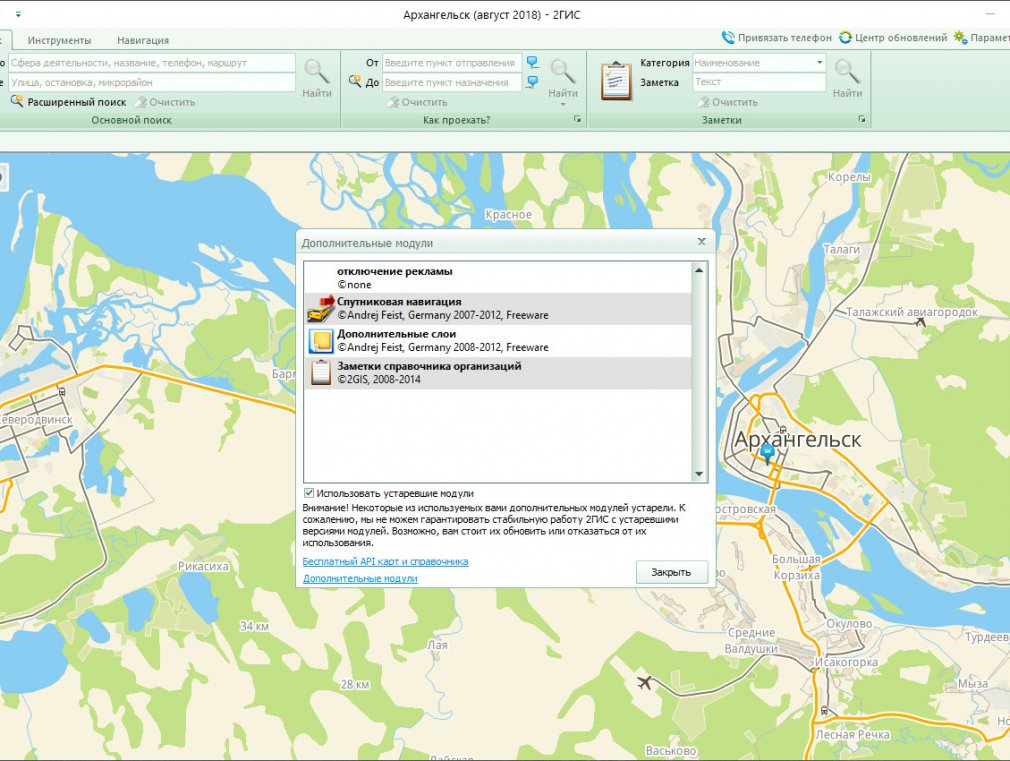
Task: Click the airplane icon near Талажский авиагородок
Action: [921, 320]
